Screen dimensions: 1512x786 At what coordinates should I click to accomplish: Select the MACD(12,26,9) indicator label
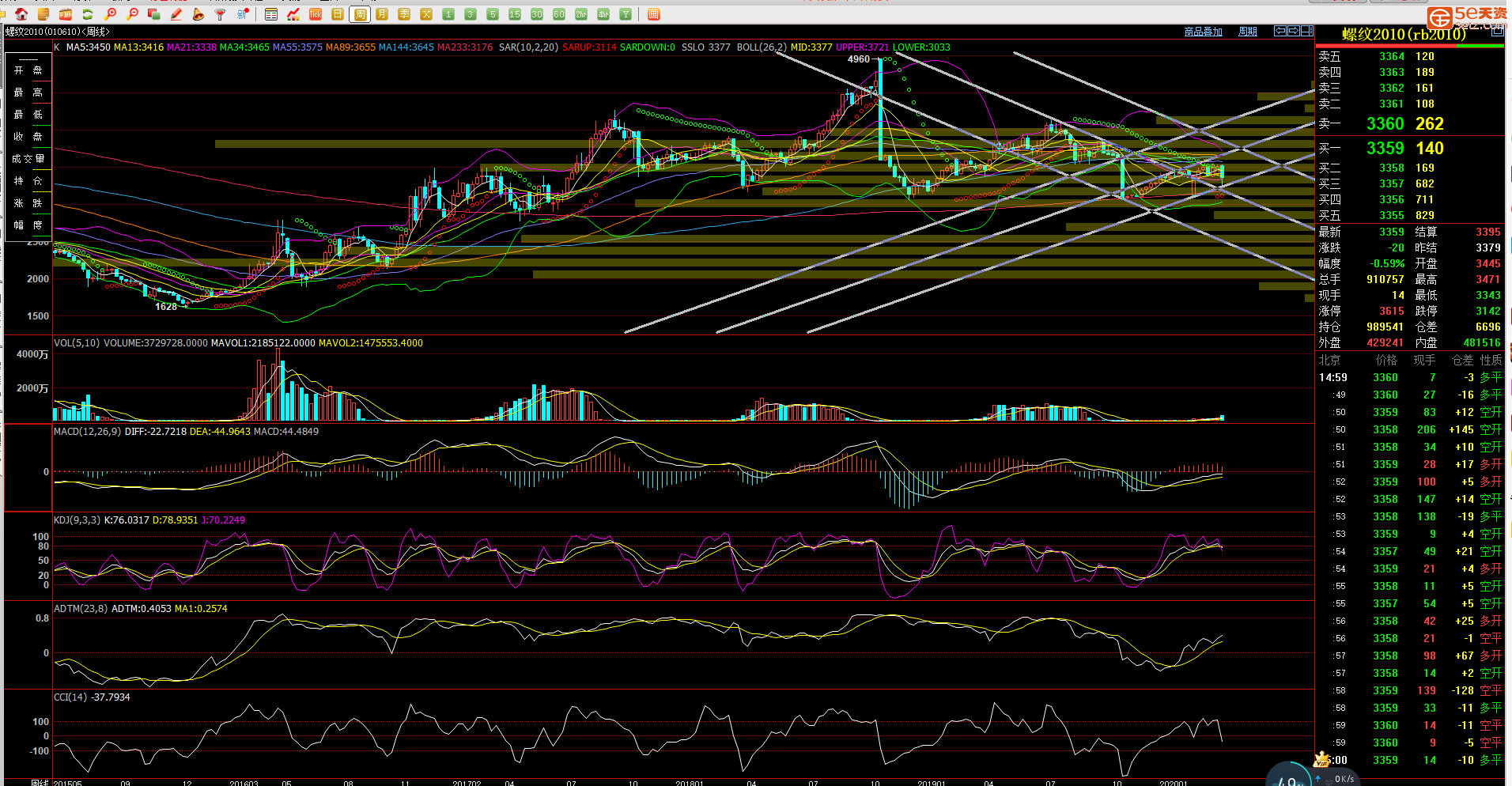[x=87, y=432]
